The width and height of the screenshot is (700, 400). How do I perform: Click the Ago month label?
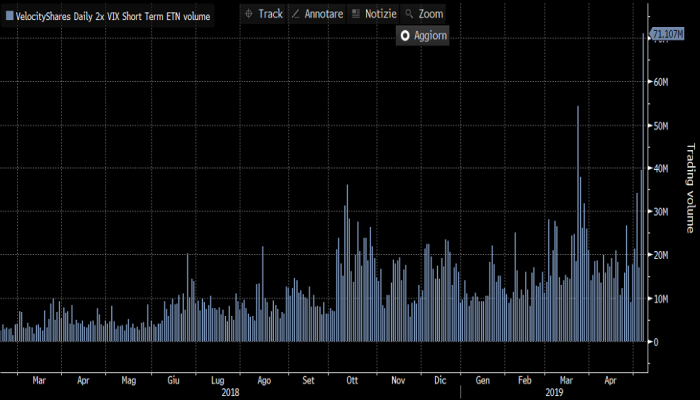point(264,380)
